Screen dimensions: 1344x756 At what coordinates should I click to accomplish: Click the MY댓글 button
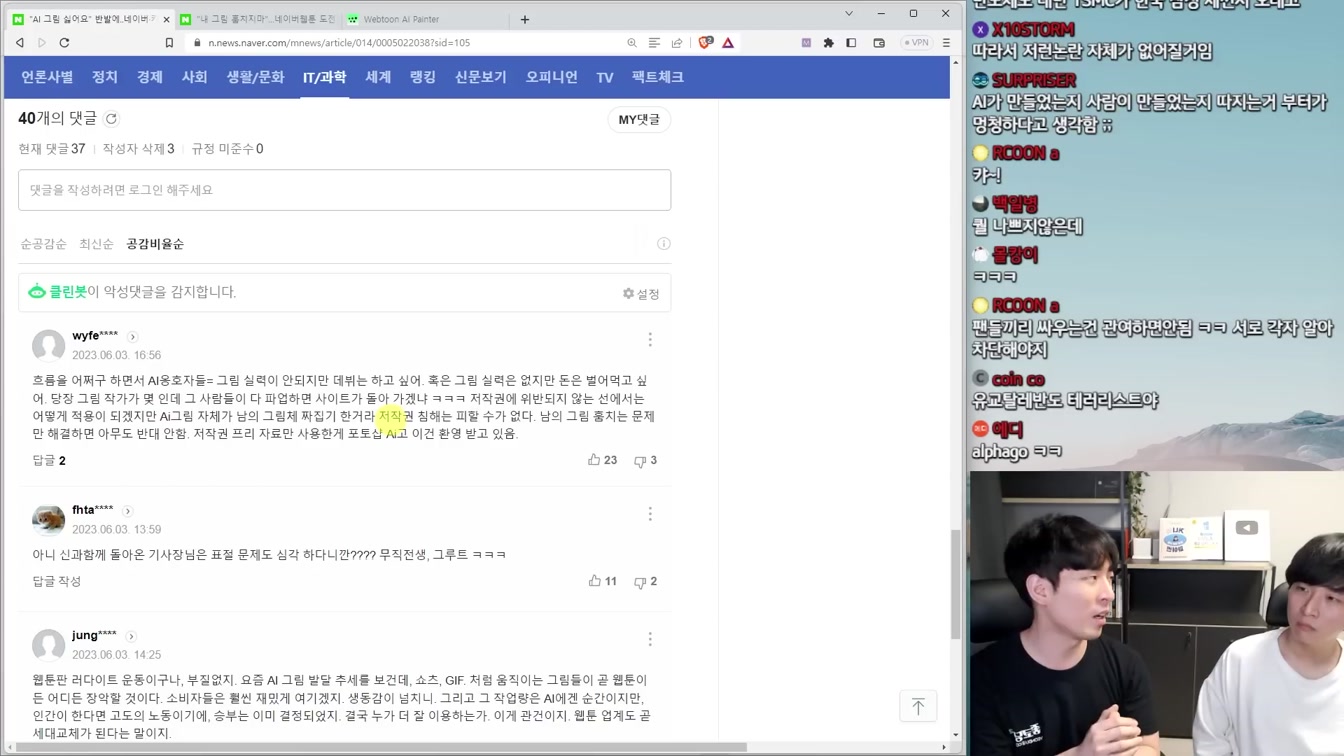[x=639, y=120]
